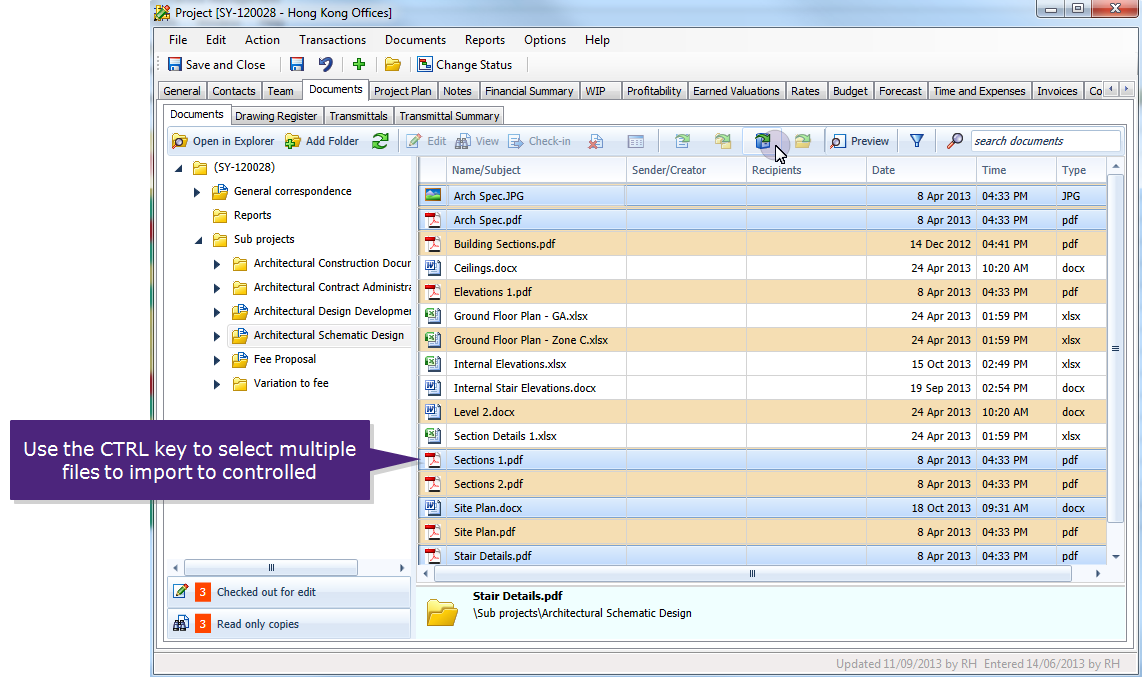
Task: Expand the Architectural Schematic Design folder
Action: point(216,335)
